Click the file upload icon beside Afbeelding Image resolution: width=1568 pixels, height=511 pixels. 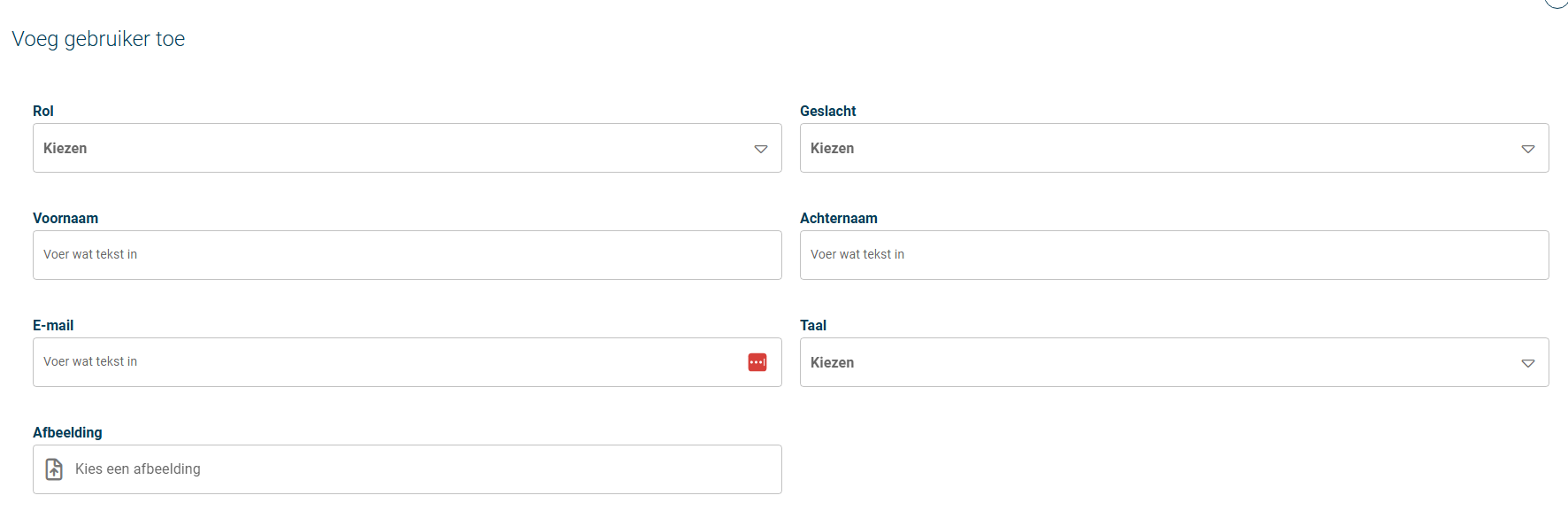pyautogui.click(x=54, y=469)
